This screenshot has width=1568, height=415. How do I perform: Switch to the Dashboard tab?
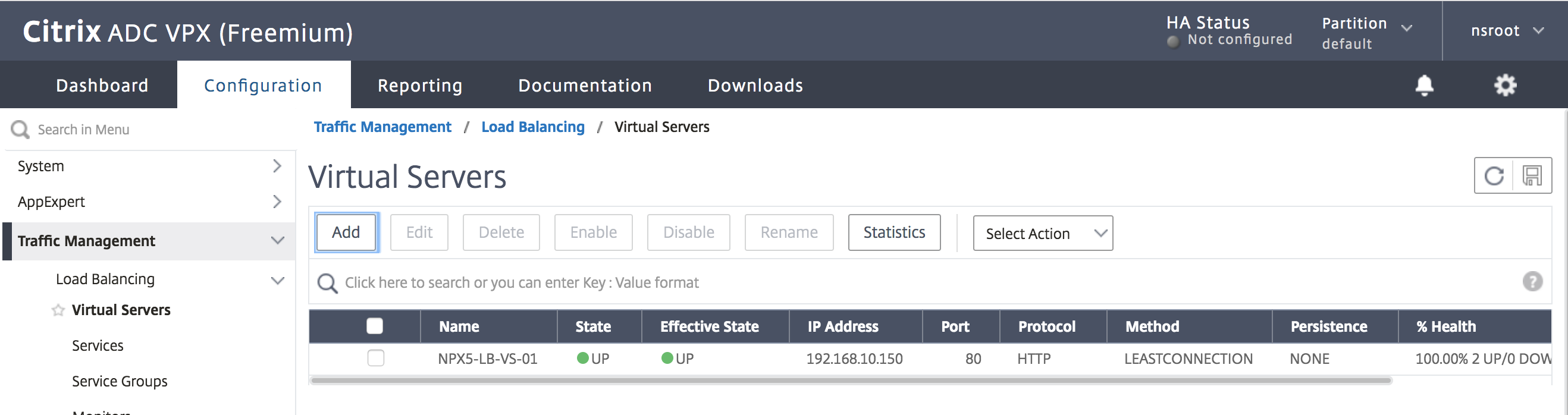tap(102, 85)
